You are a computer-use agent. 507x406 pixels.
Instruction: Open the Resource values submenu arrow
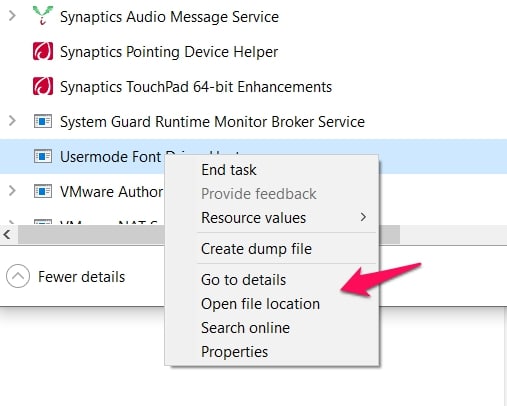[x=363, y=217]
